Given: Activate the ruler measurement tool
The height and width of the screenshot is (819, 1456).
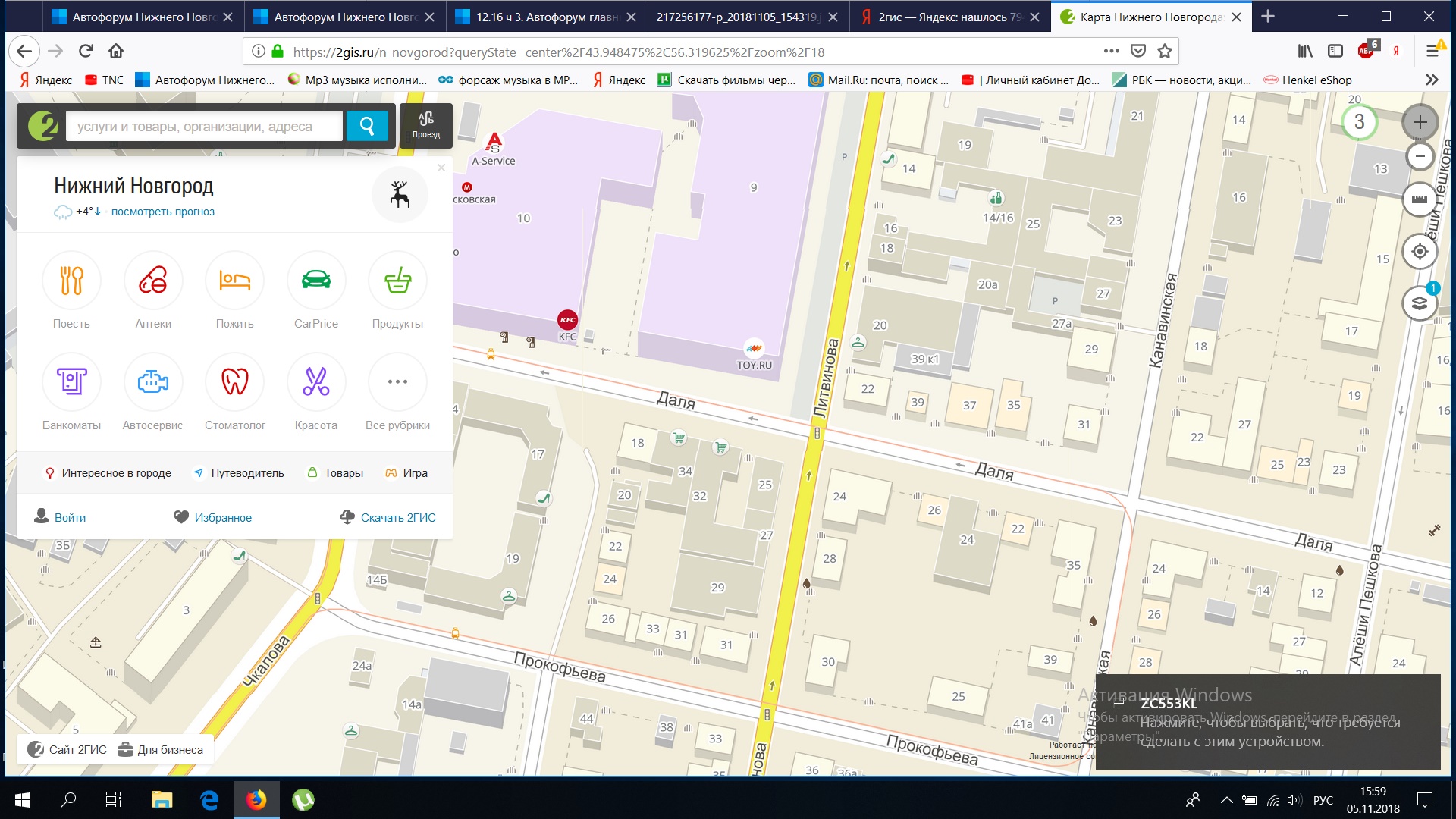Looking at the screenshot, I should click(x=1420, y=199).
